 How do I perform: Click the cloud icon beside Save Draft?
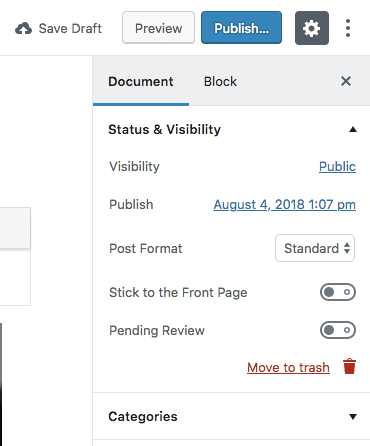pyautogui.click(x=23, y=29)
